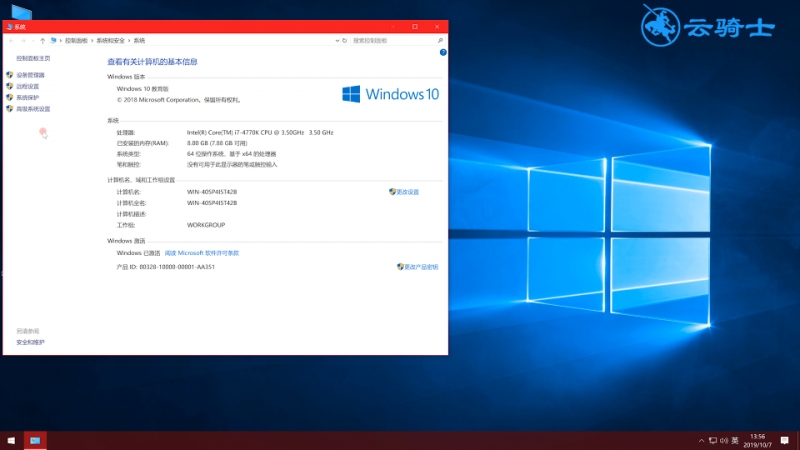Open the recent locations dropdown beside the forward arrow

33,40
